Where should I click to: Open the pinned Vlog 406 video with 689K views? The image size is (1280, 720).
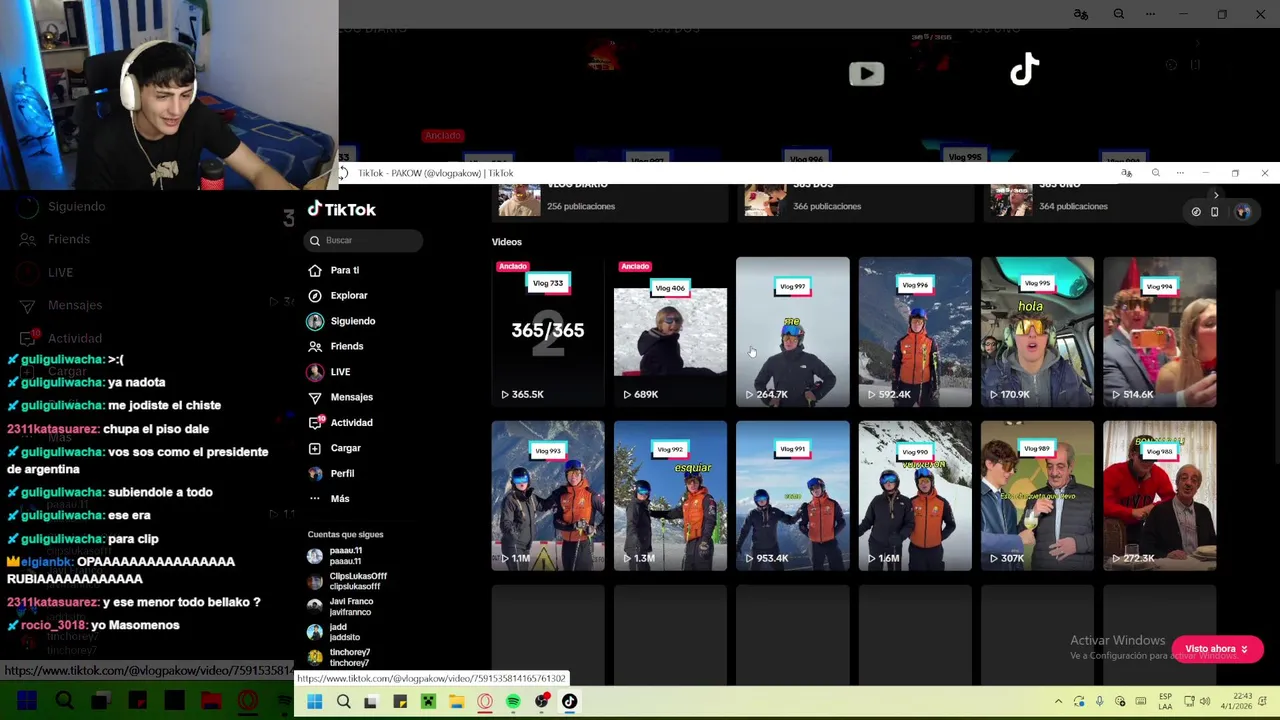coord(670,332)
